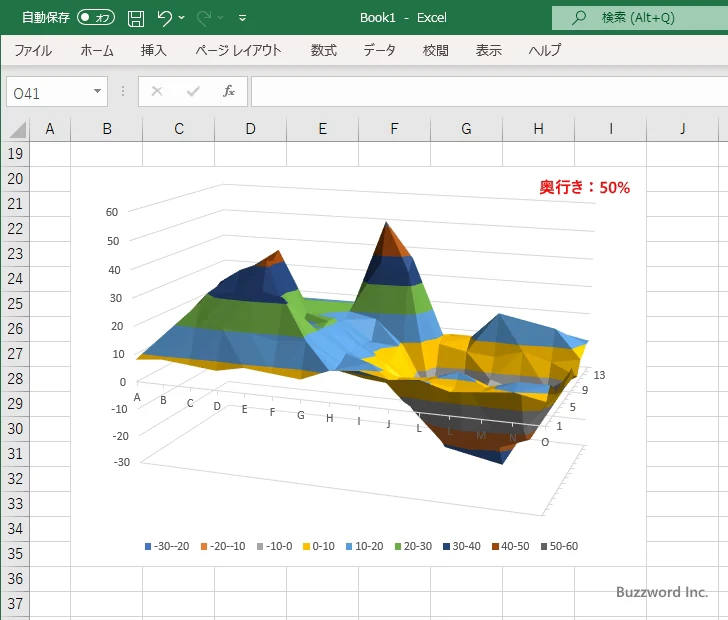
Task: Click the category axis label H
Action: coord(330,418)
